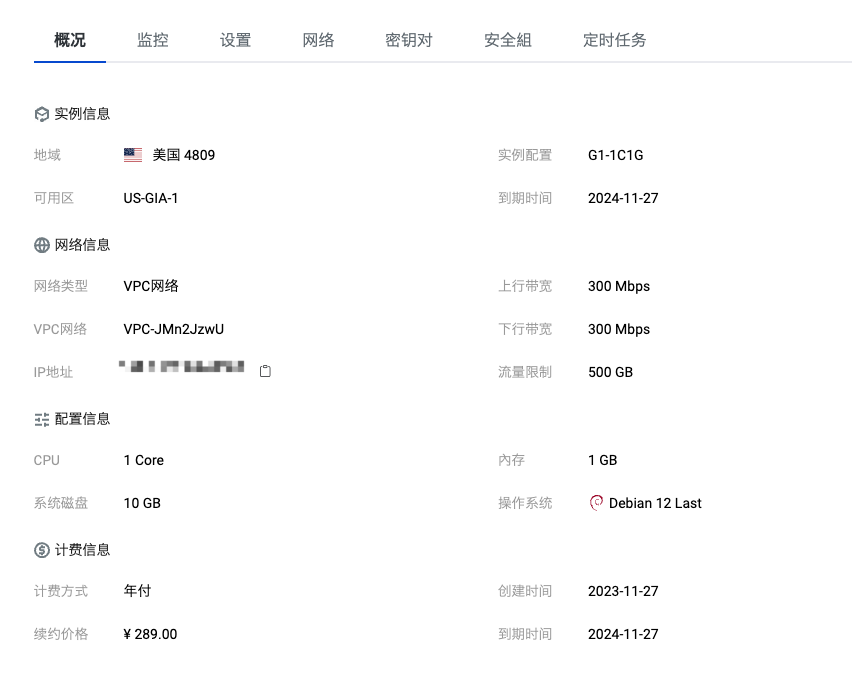This screenshot has width=852, height=689.
Task: Open the 设置 tab
Action: [235, 40]
